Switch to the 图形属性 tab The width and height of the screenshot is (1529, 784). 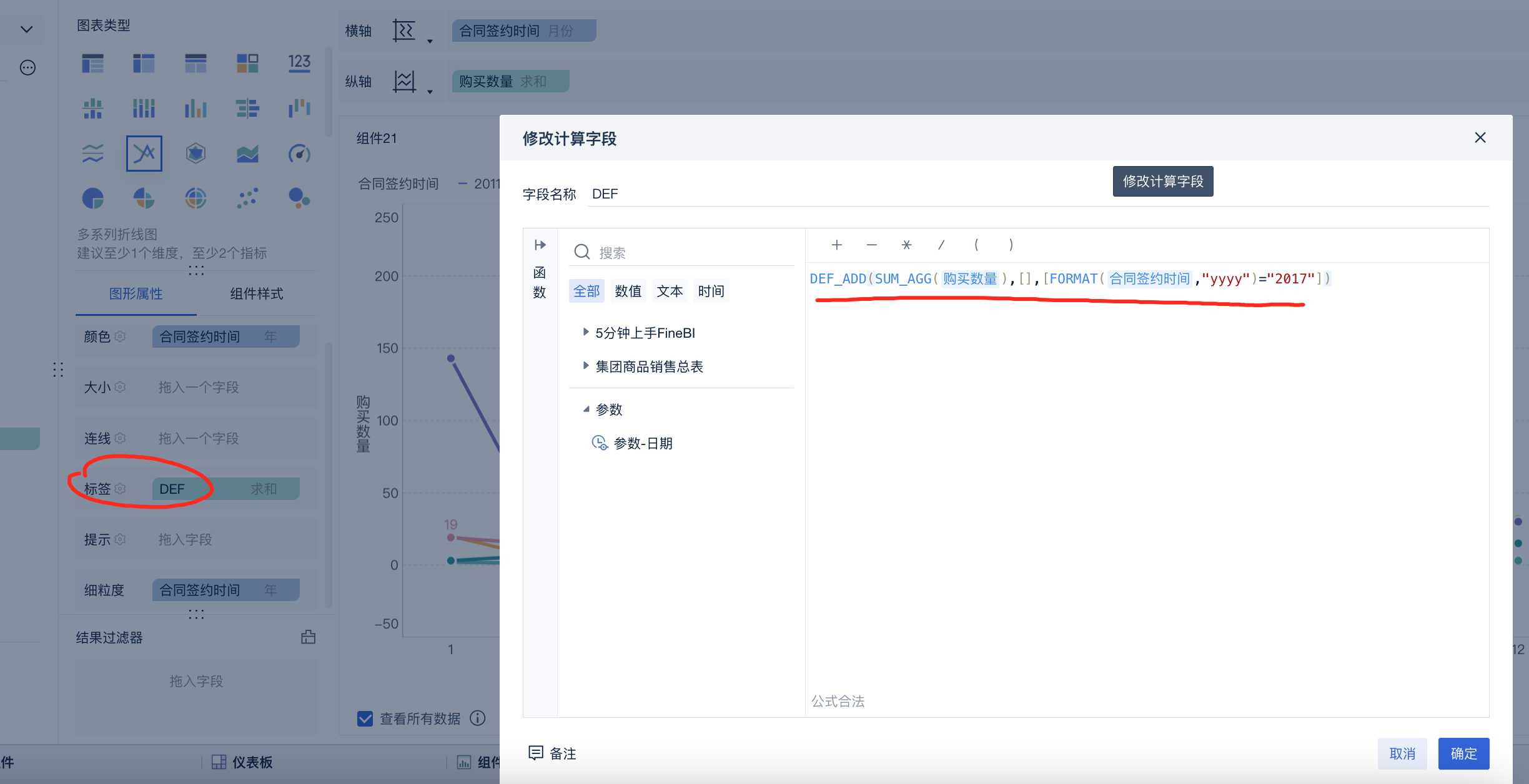tap(136, 293)
